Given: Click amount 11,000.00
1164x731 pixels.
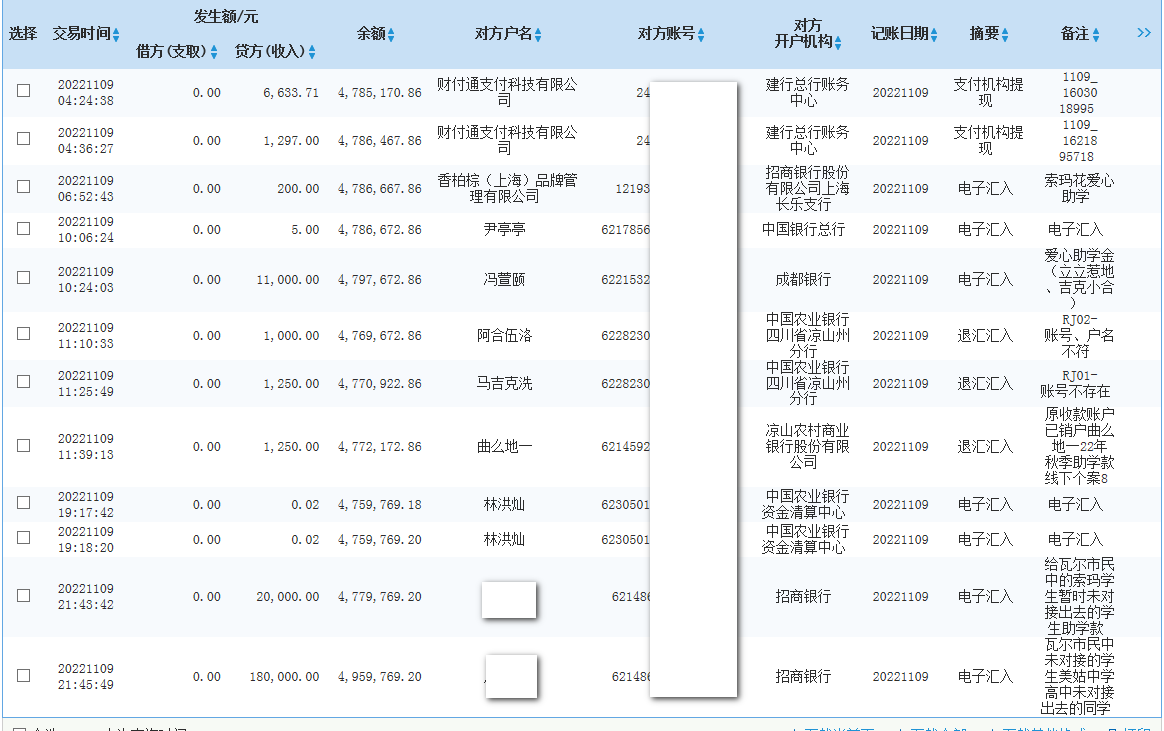Looking at the screenshot, I should tap(288, 280).
